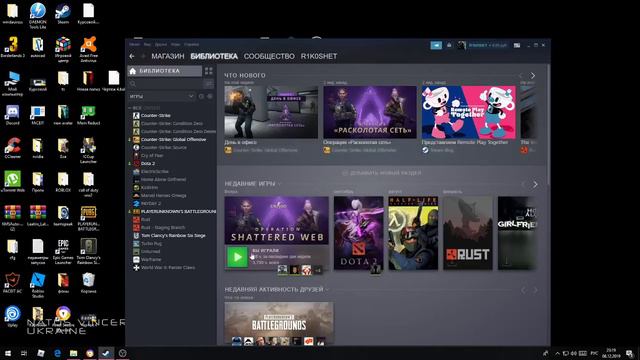This screenshot has width=640, height=360.
Task: Select Counter-Strike in the game list
Action: coord(156,116)
